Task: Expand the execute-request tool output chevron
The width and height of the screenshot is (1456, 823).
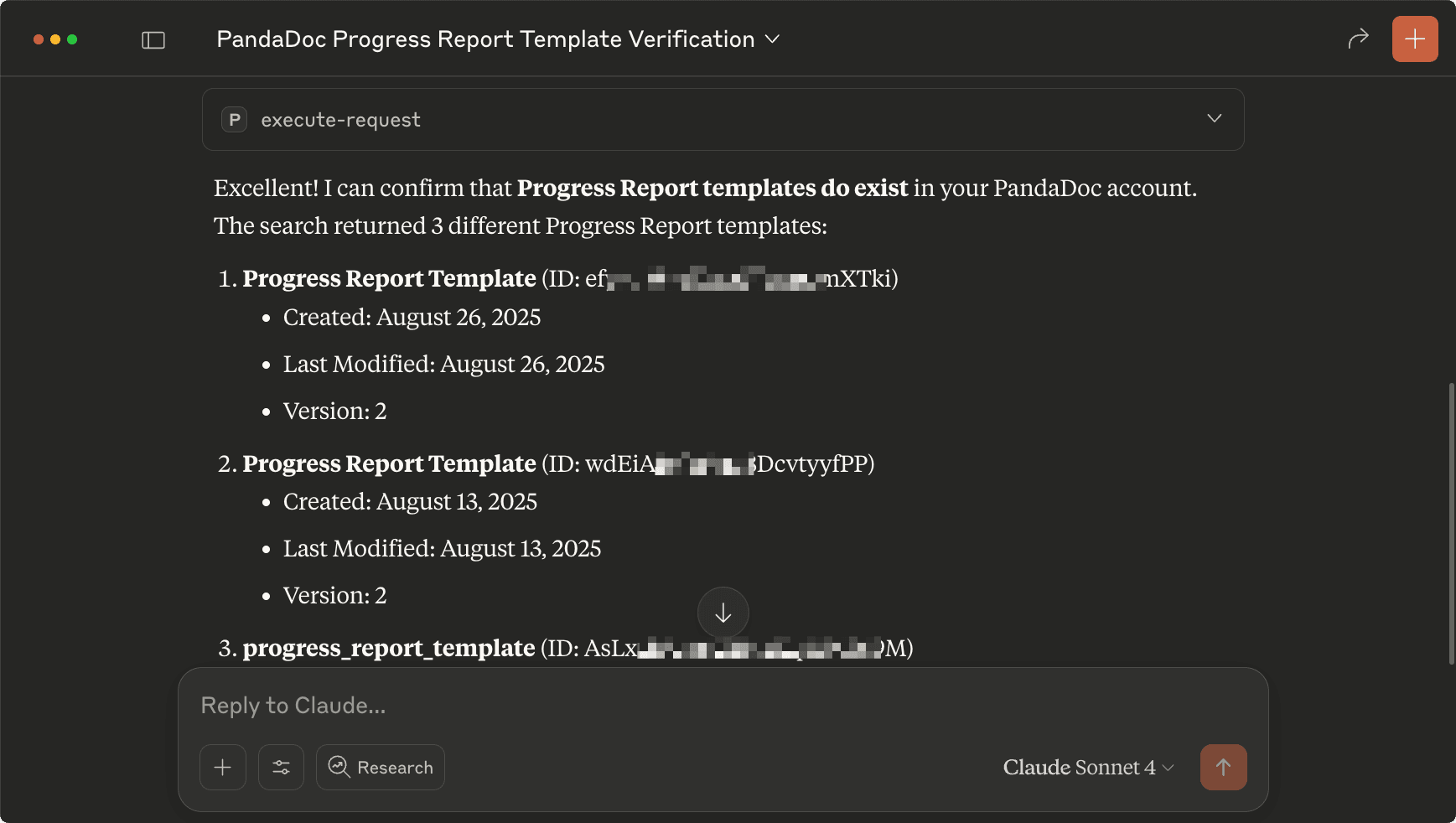Action: tap(1214, 118)
